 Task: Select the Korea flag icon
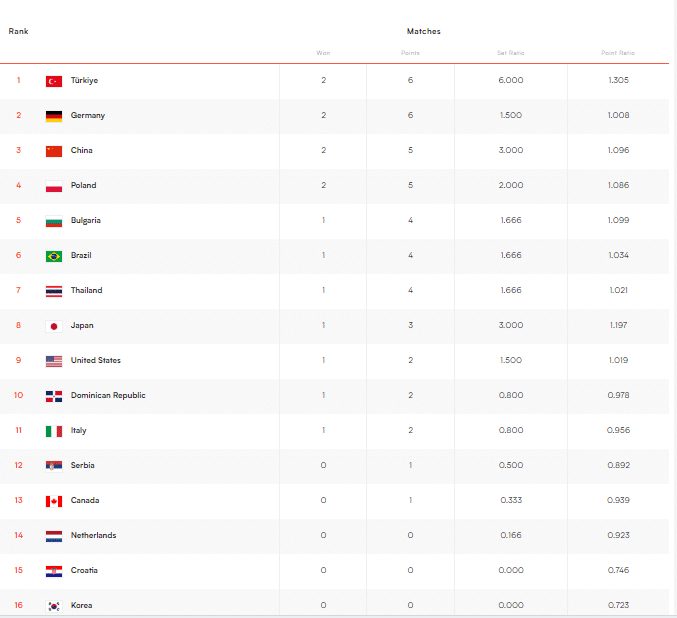[x=54, y=606]
